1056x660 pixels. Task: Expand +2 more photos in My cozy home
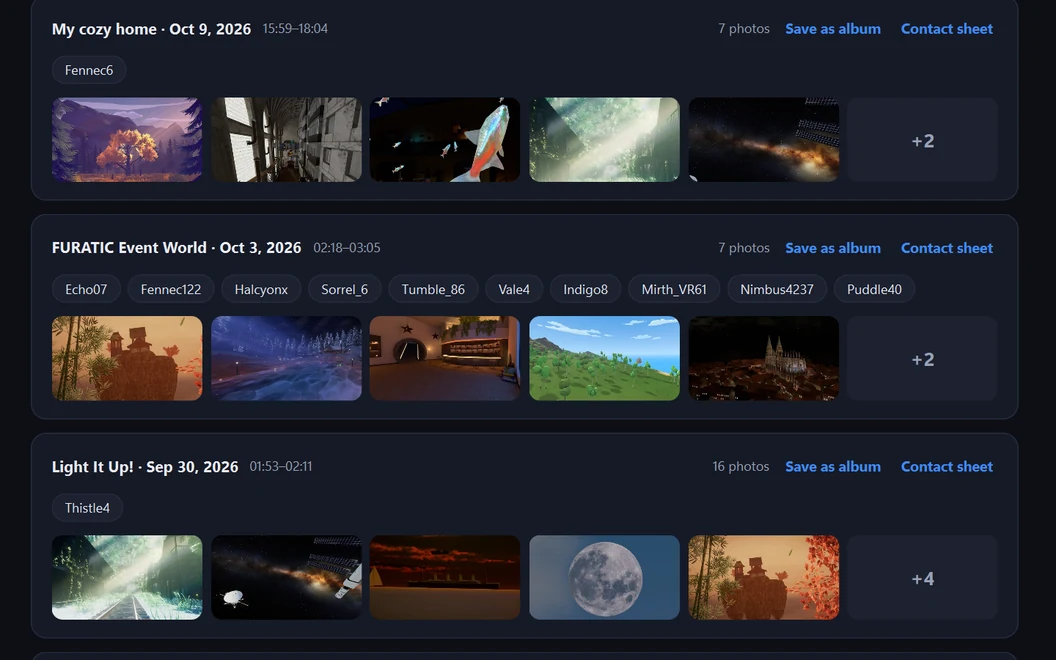pos(922,140)
